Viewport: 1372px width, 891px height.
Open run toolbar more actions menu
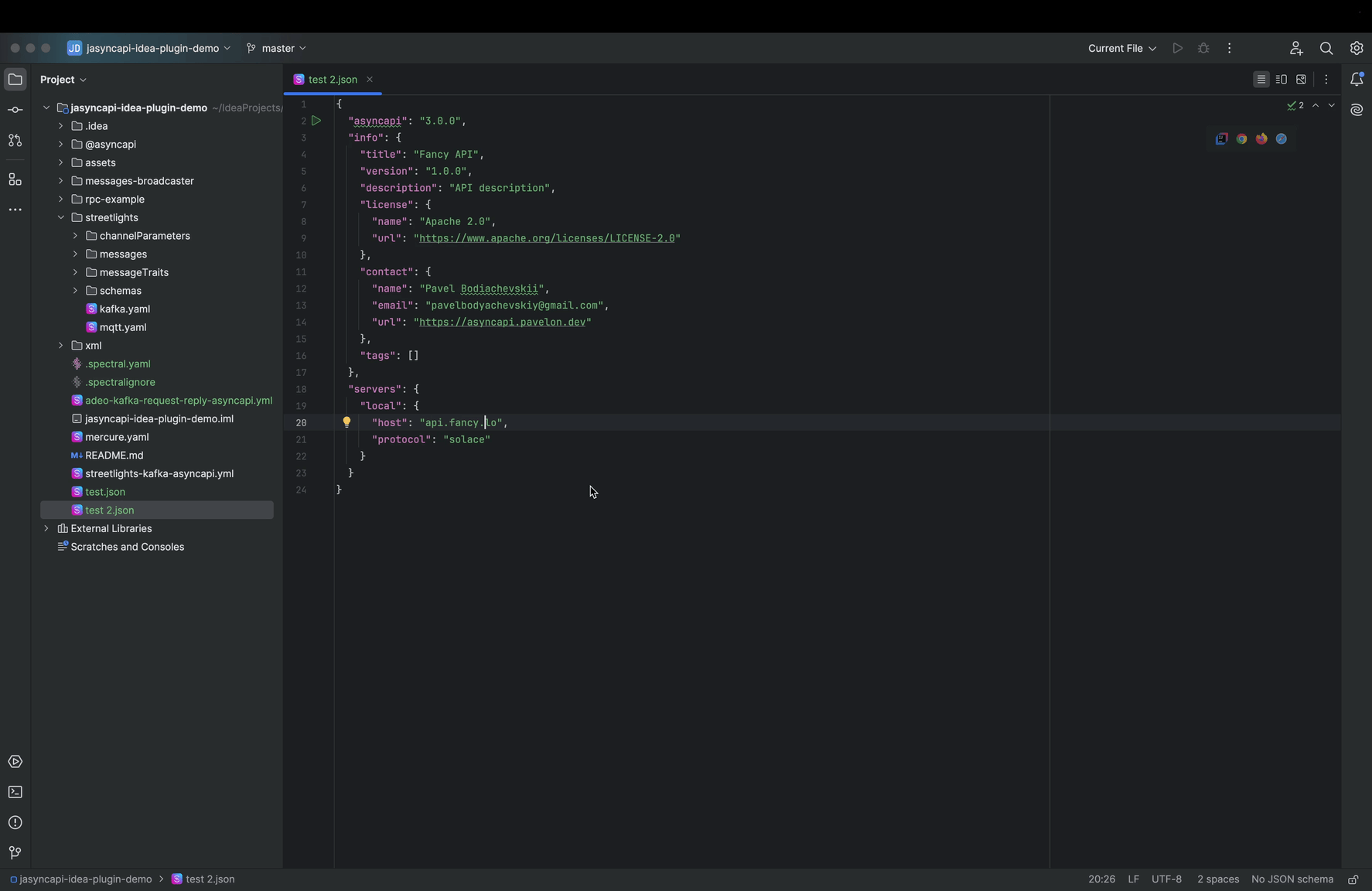pos(1230,48)
